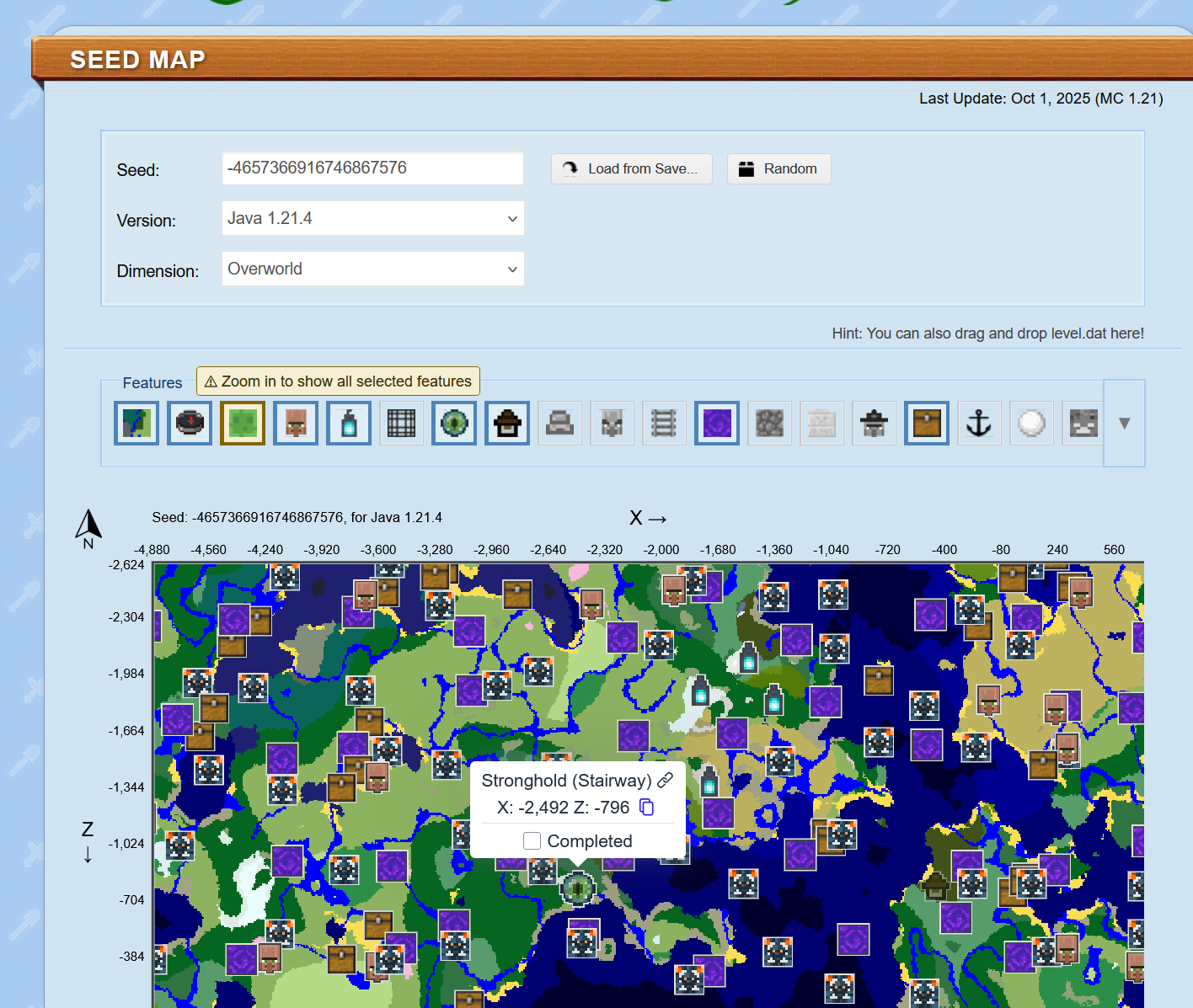Enable the Shipwreck anchor feature icon
Viewport: 1193px width, 1008px height.
978,423
